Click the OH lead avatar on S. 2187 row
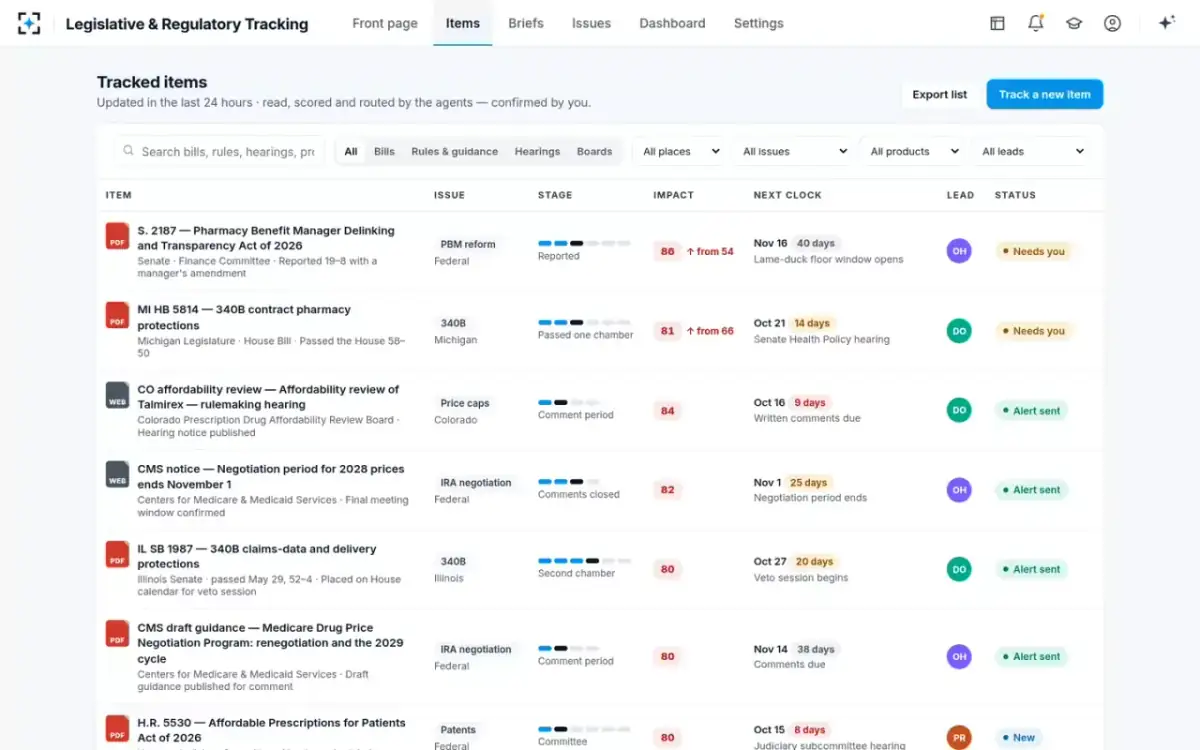This screenshot has width=1200, height=750. coord(959,251)
